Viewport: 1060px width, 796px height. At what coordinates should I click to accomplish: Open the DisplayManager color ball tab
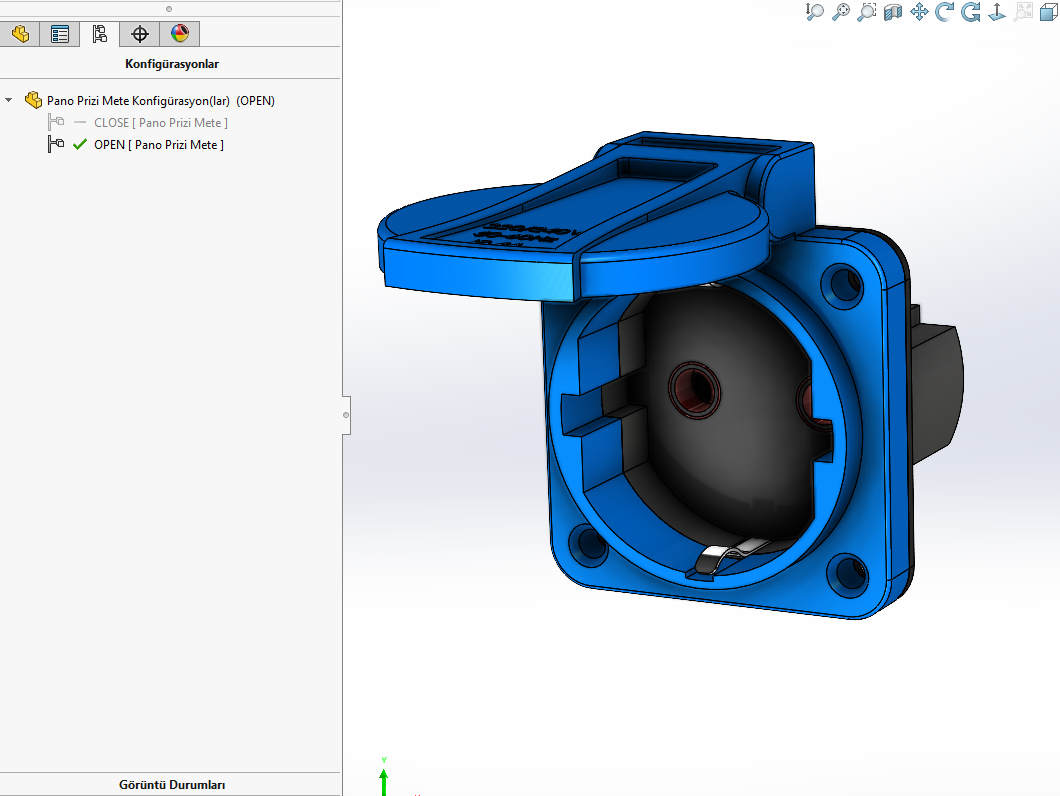click(x=180, y=34)
